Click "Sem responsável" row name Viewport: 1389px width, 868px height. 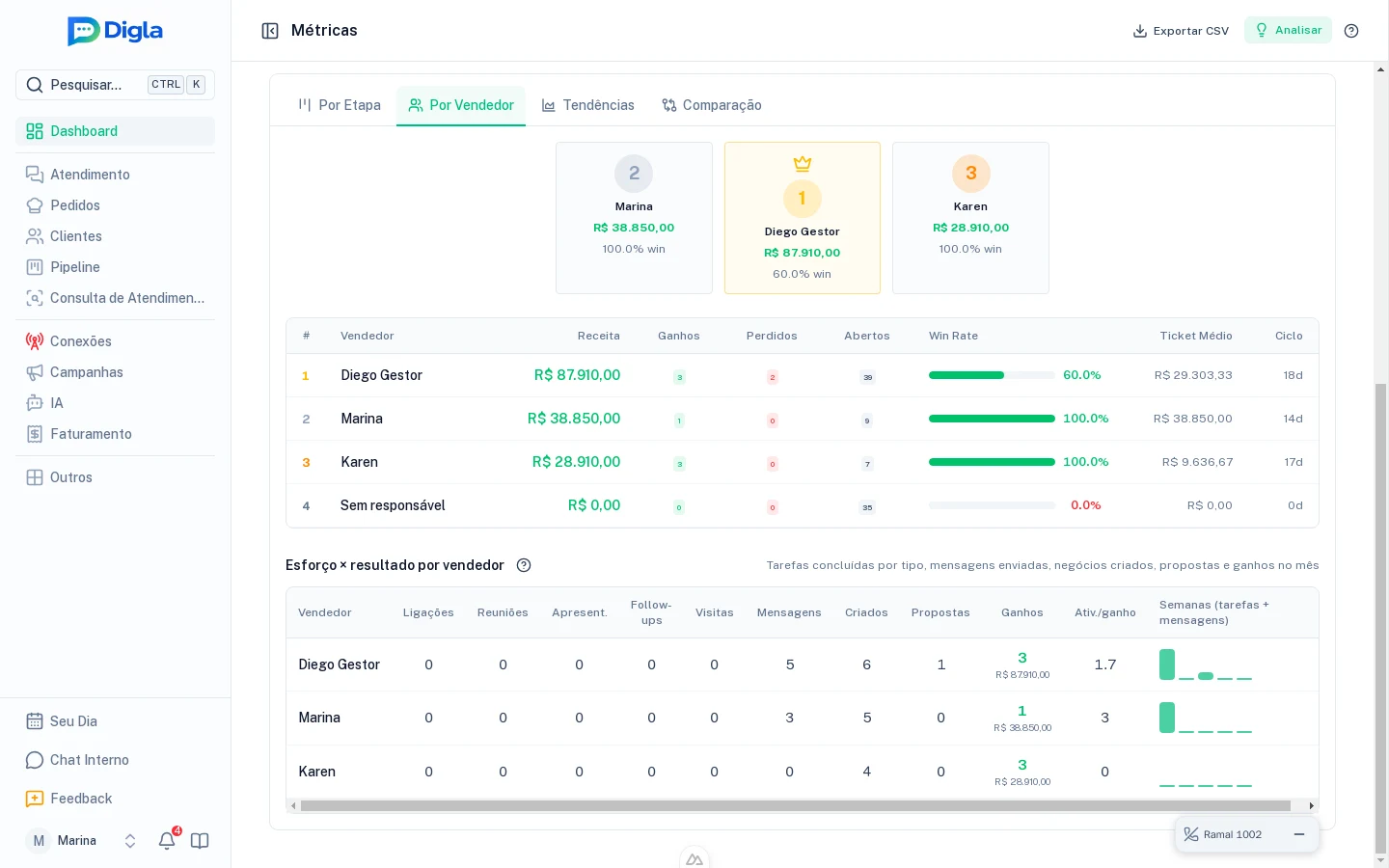(393, 505)
